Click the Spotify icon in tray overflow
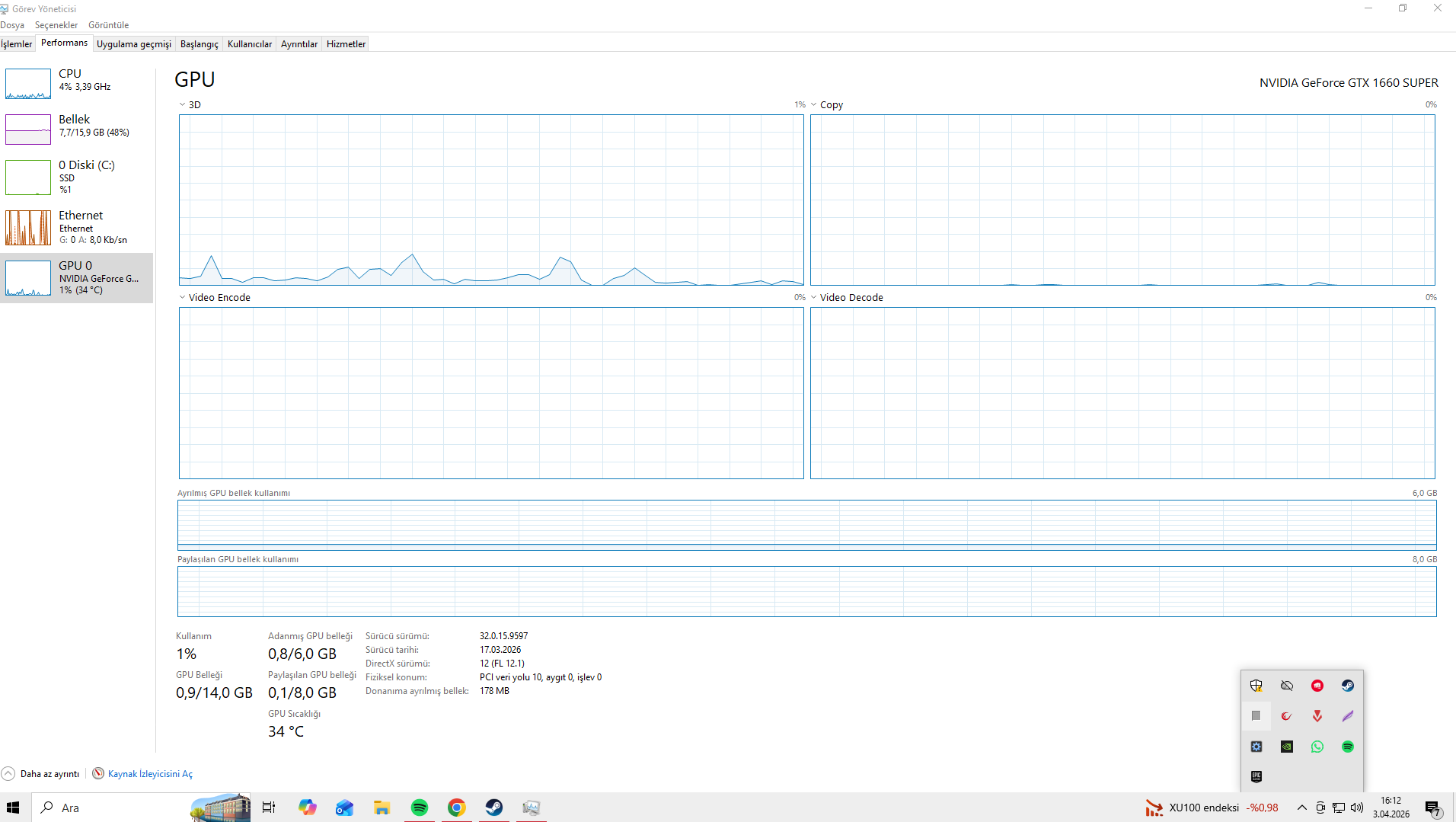Viewport: 1456px width, 822px height. click(1348, 747)
